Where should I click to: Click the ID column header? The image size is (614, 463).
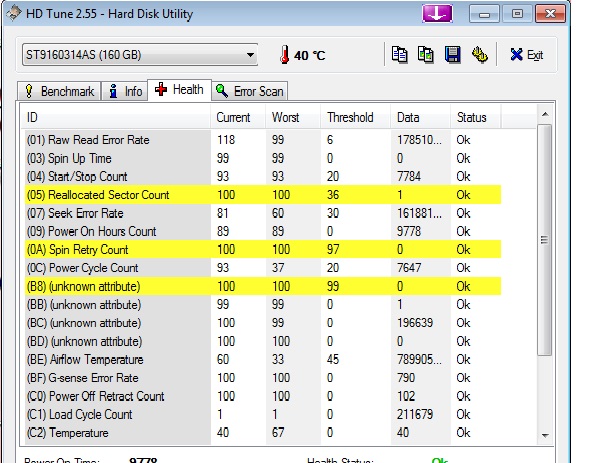(115, 118)
